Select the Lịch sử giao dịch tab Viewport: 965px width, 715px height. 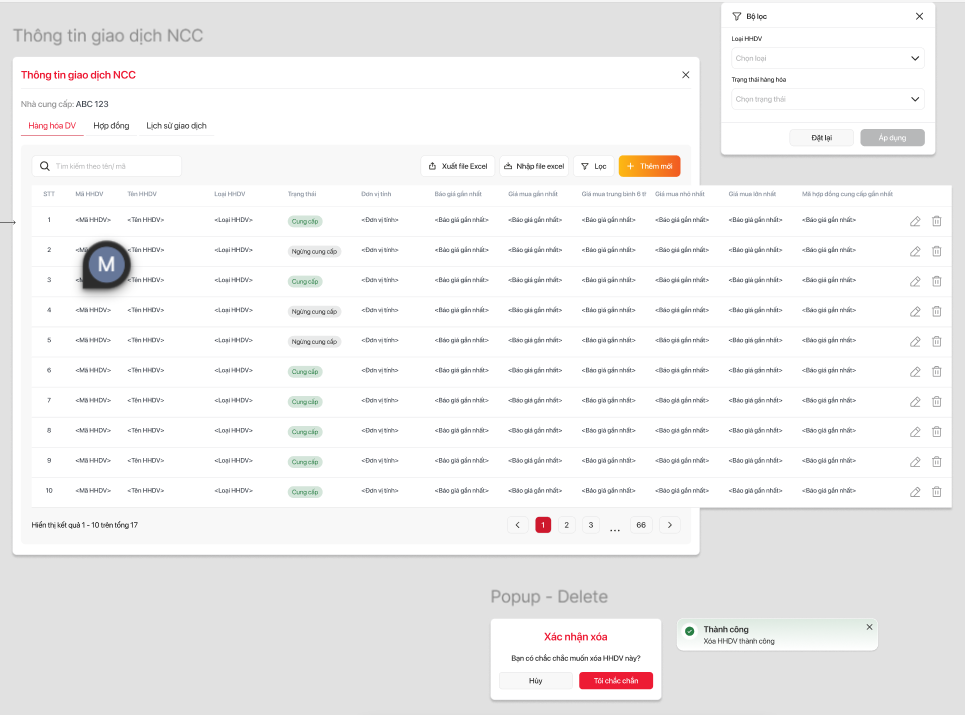(176, 126)
